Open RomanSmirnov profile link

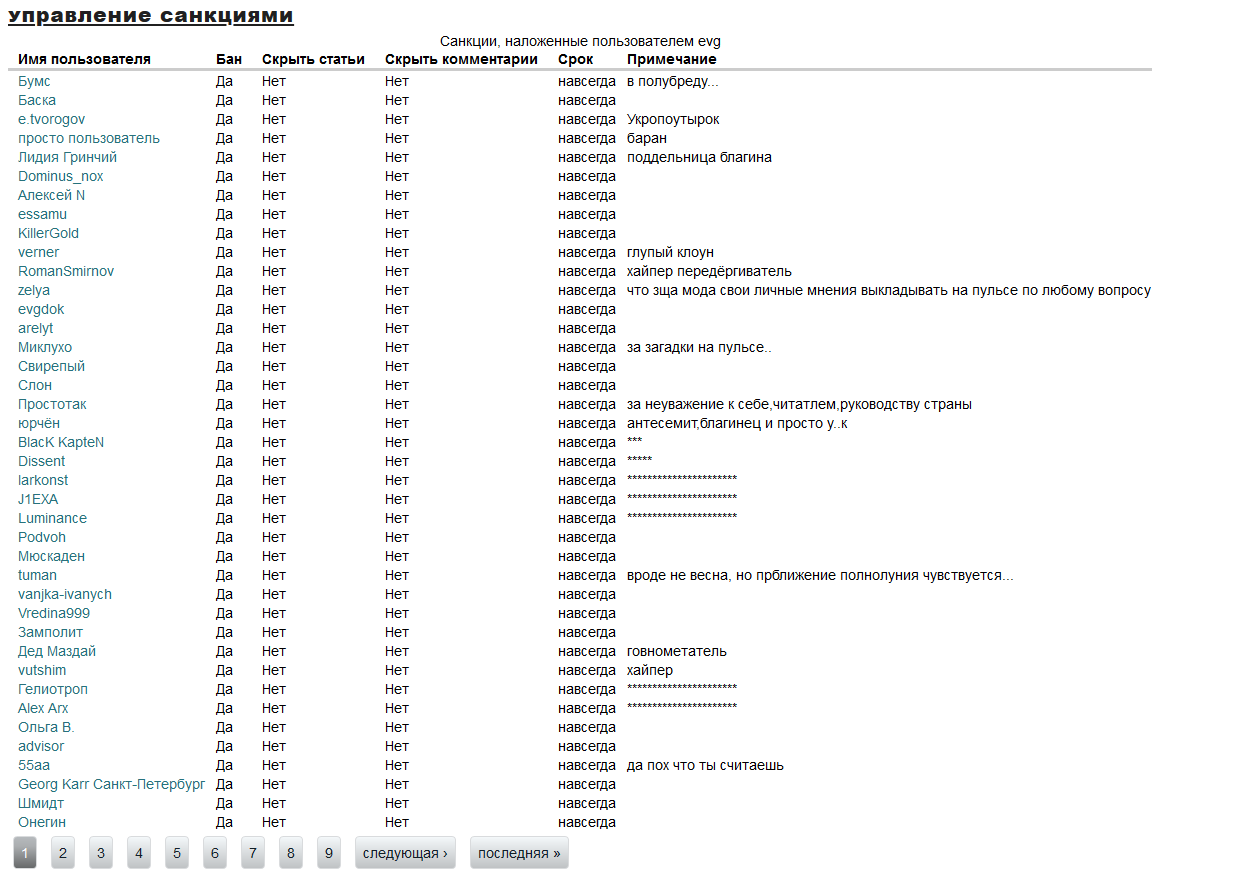pos(66,271)
